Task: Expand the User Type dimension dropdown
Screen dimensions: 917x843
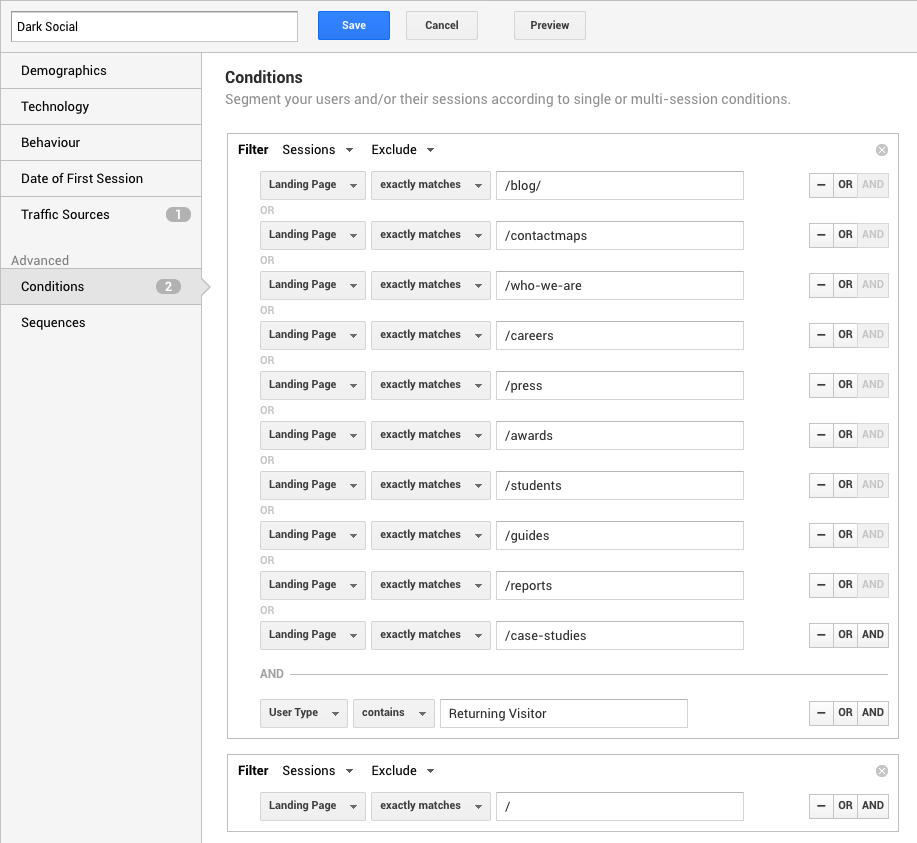Action: (x=304, y=713)
